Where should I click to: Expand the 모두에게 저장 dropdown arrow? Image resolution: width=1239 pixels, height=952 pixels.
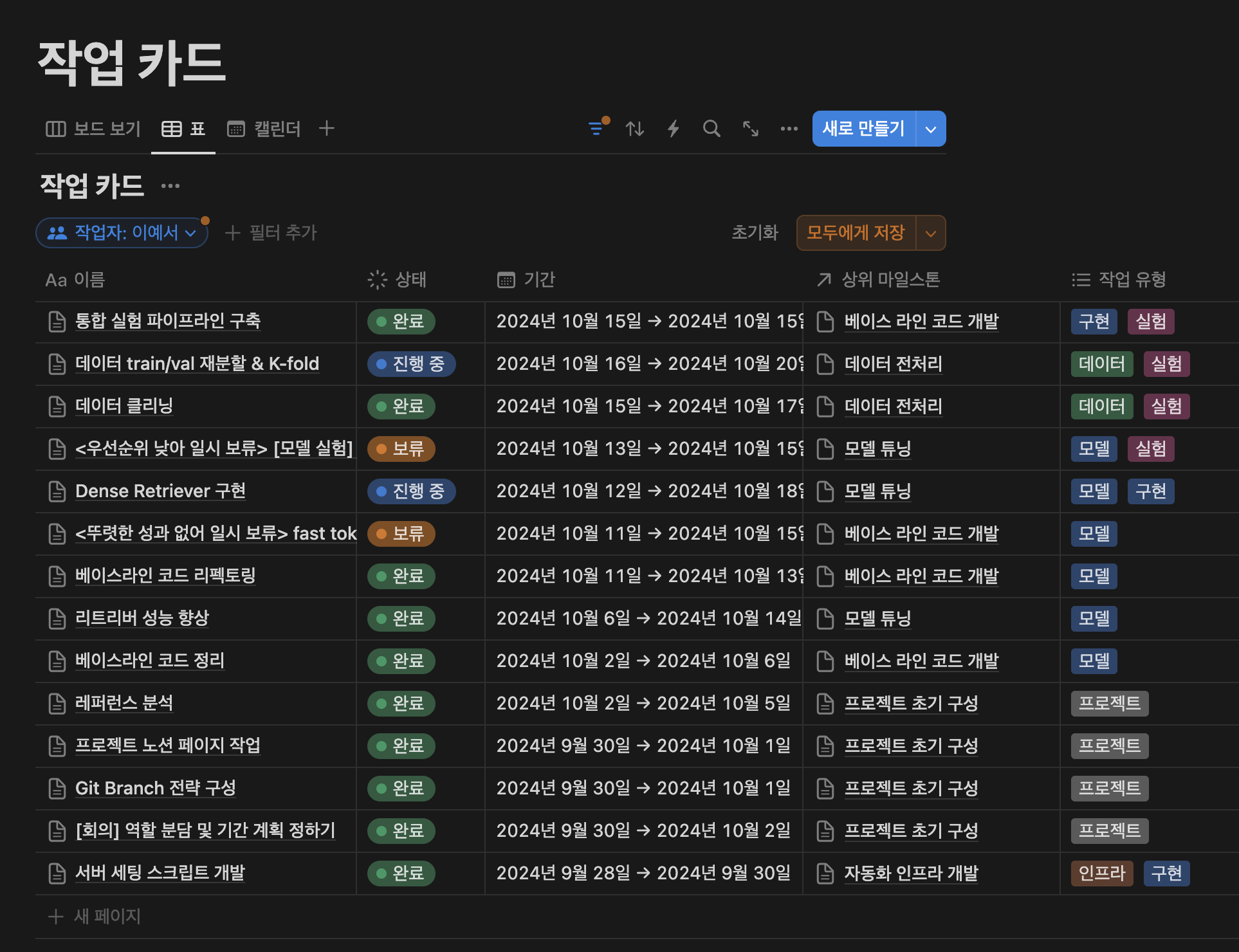(931, 233)
